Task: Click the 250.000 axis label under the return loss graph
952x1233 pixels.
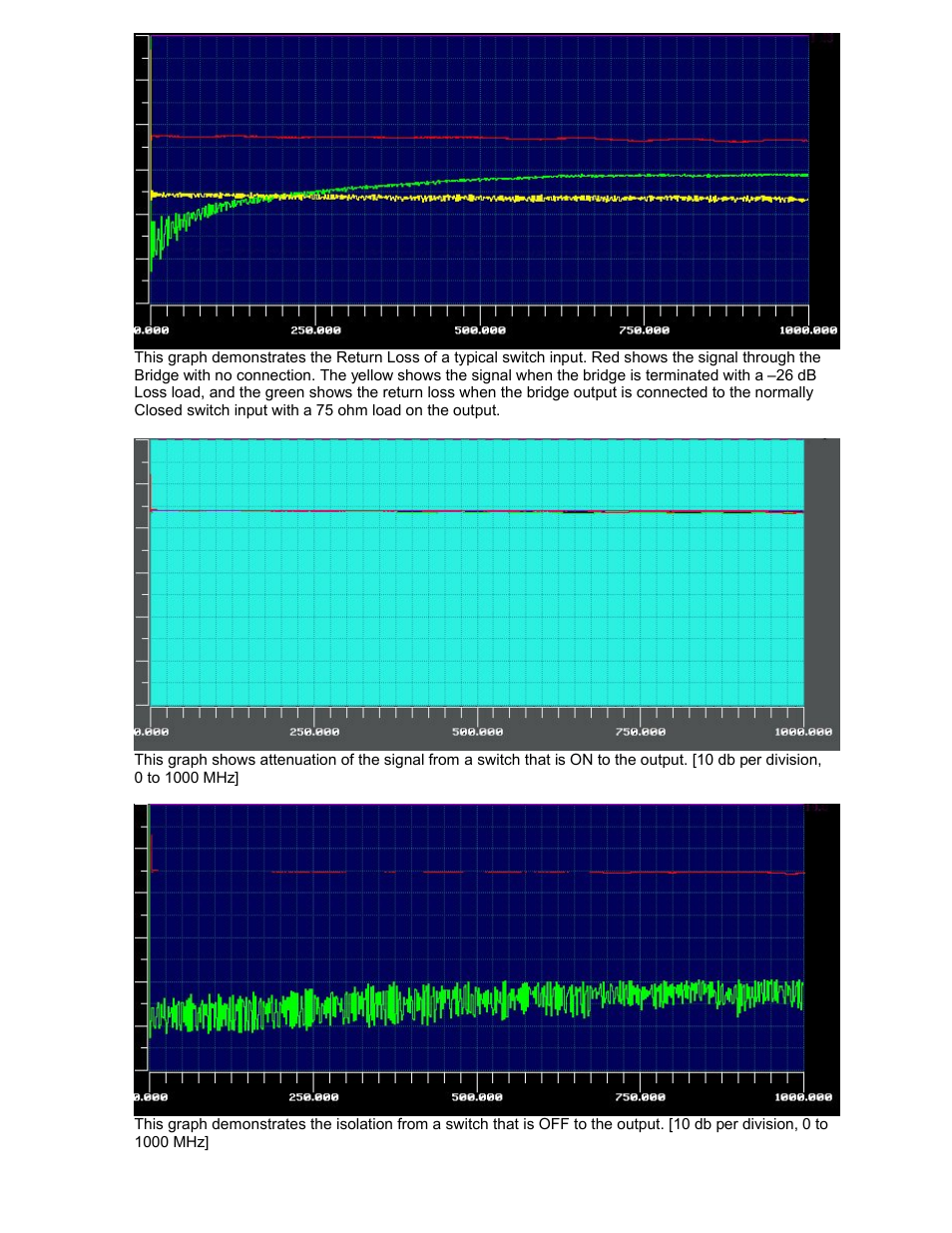Action: click(315, 330)
